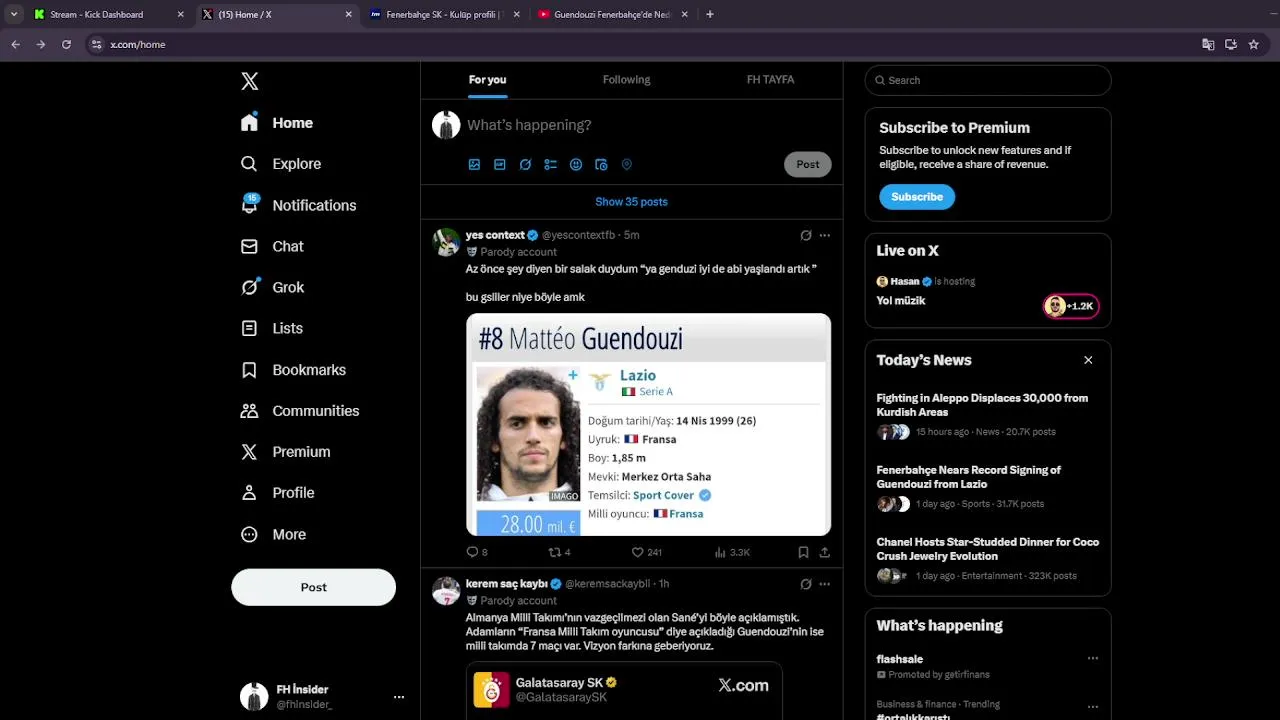Open Bookmarks in the sidebar
This screenshot has width=1280, height=720.
(293, 370)
